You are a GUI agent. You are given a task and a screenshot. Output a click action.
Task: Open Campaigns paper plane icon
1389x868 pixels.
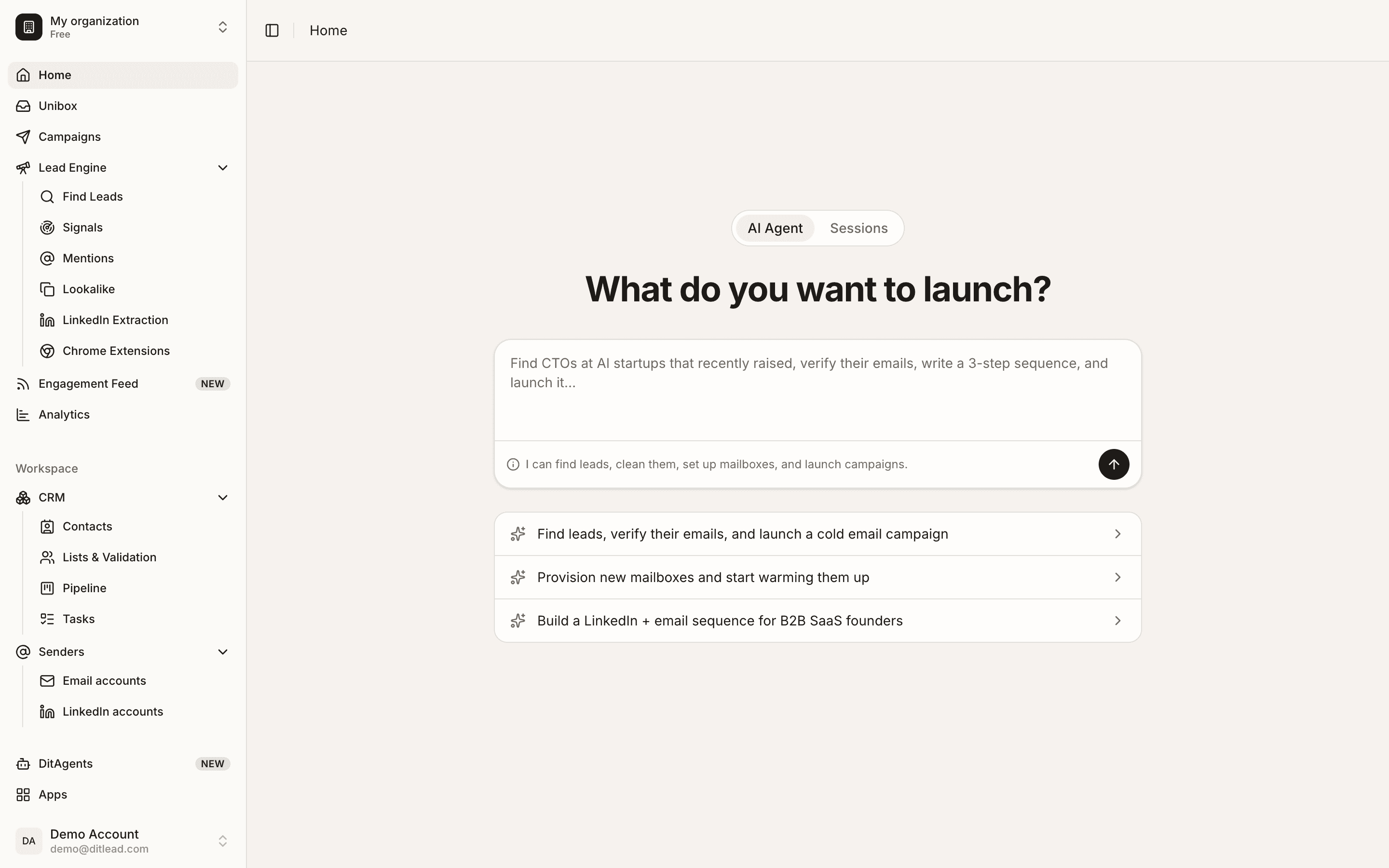[23, 136]
